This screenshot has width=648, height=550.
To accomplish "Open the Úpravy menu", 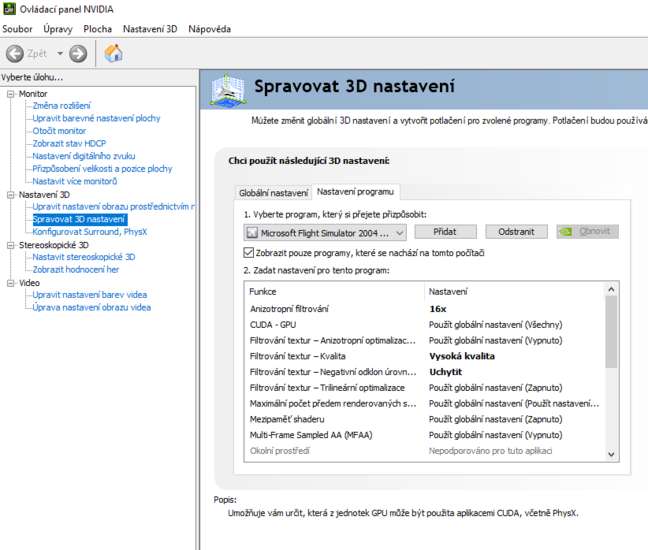I will (x=58, y=29).
